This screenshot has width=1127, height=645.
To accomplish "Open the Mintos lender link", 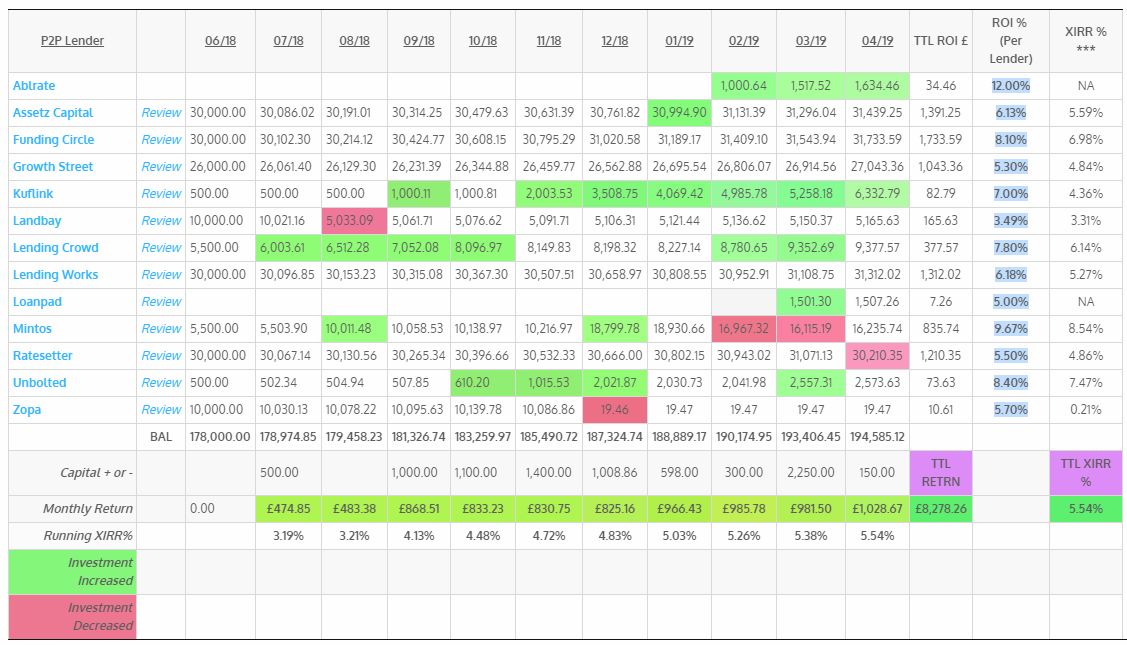I will coord(32,329).
